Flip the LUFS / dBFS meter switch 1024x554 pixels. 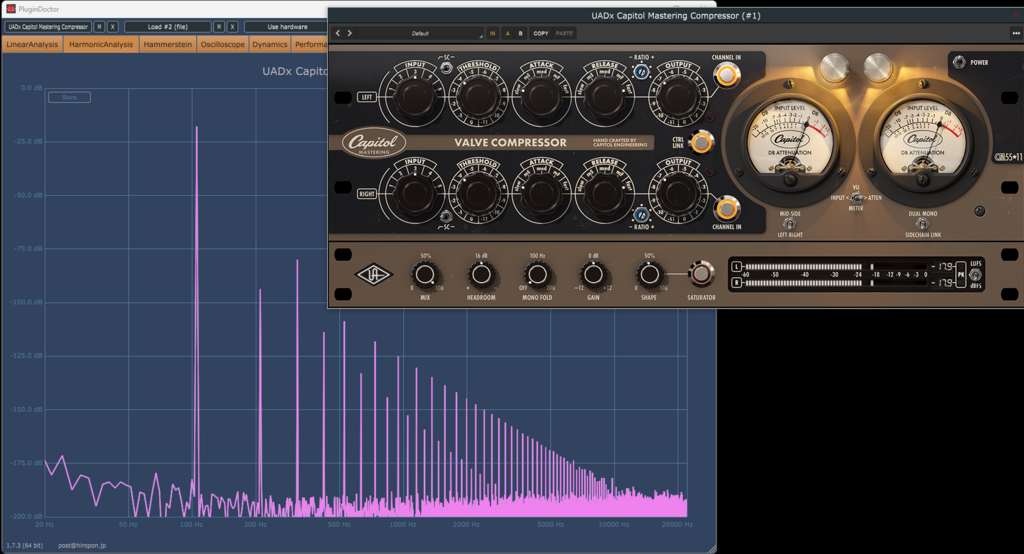[x=975, y=275]
